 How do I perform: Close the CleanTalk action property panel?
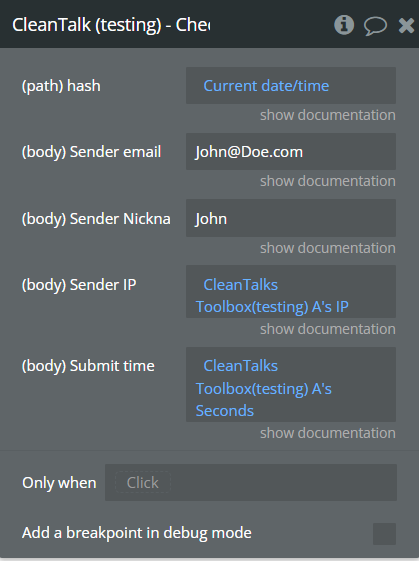click(406, 26)
